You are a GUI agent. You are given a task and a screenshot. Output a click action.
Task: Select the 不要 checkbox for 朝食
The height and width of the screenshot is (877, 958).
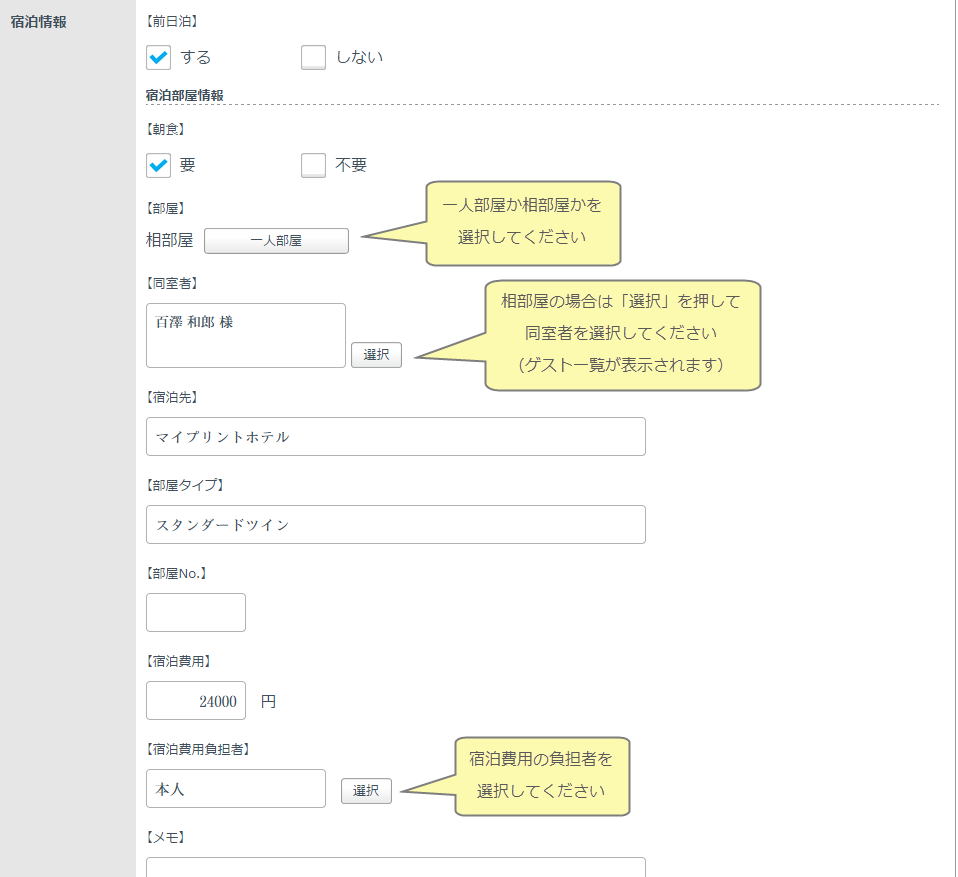click(314, 165)
